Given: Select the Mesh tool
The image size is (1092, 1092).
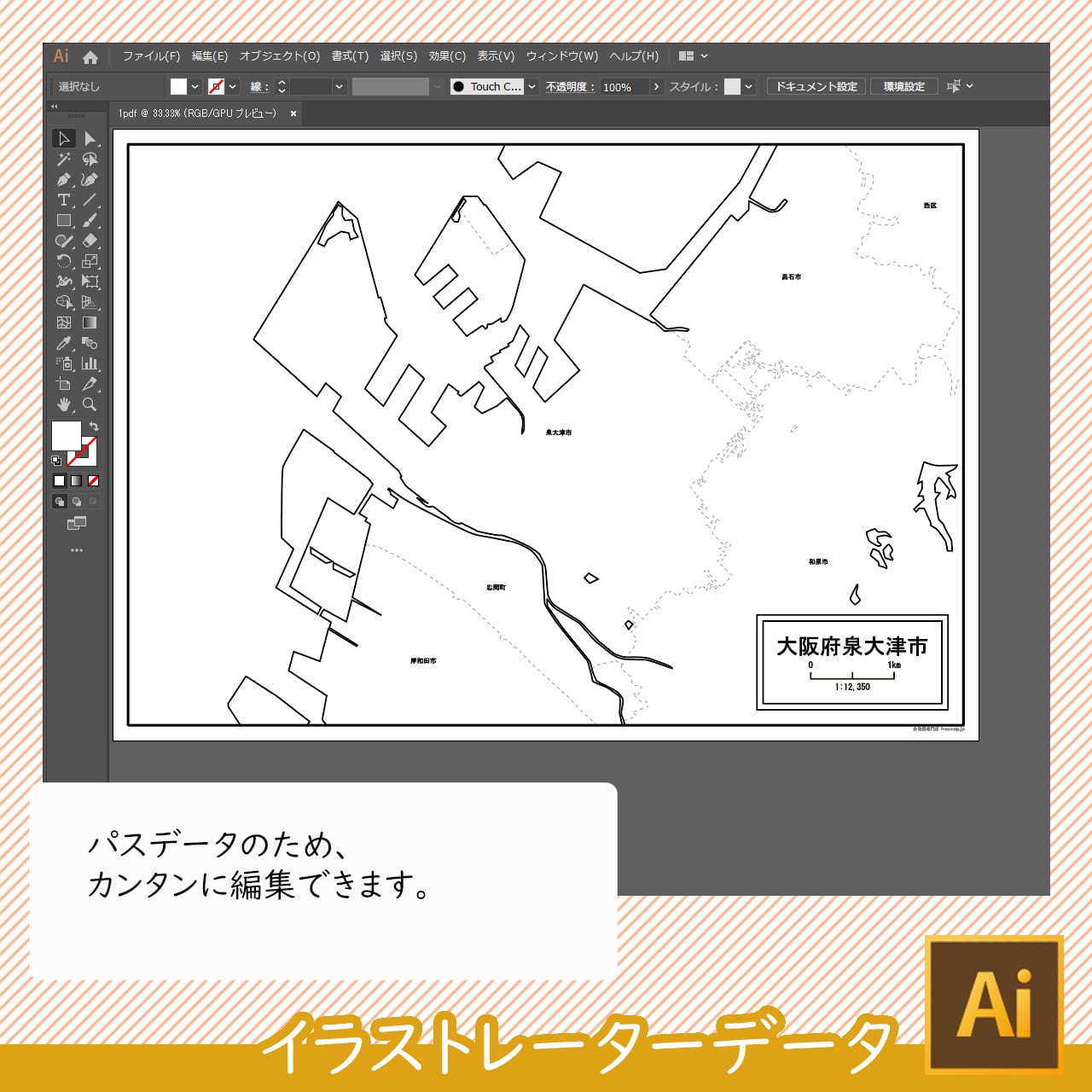Looking at the screenshot, I should [64, 322].
